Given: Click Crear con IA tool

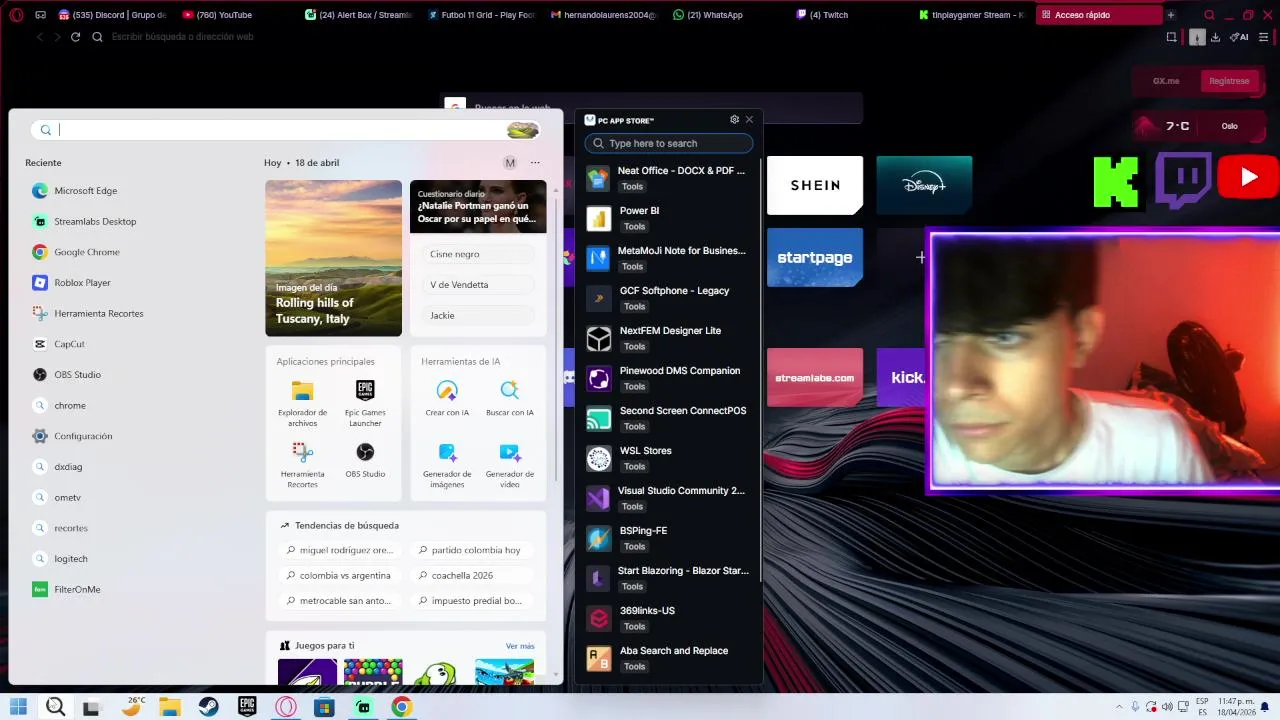Looking at the screenshot, I should 447,398.
